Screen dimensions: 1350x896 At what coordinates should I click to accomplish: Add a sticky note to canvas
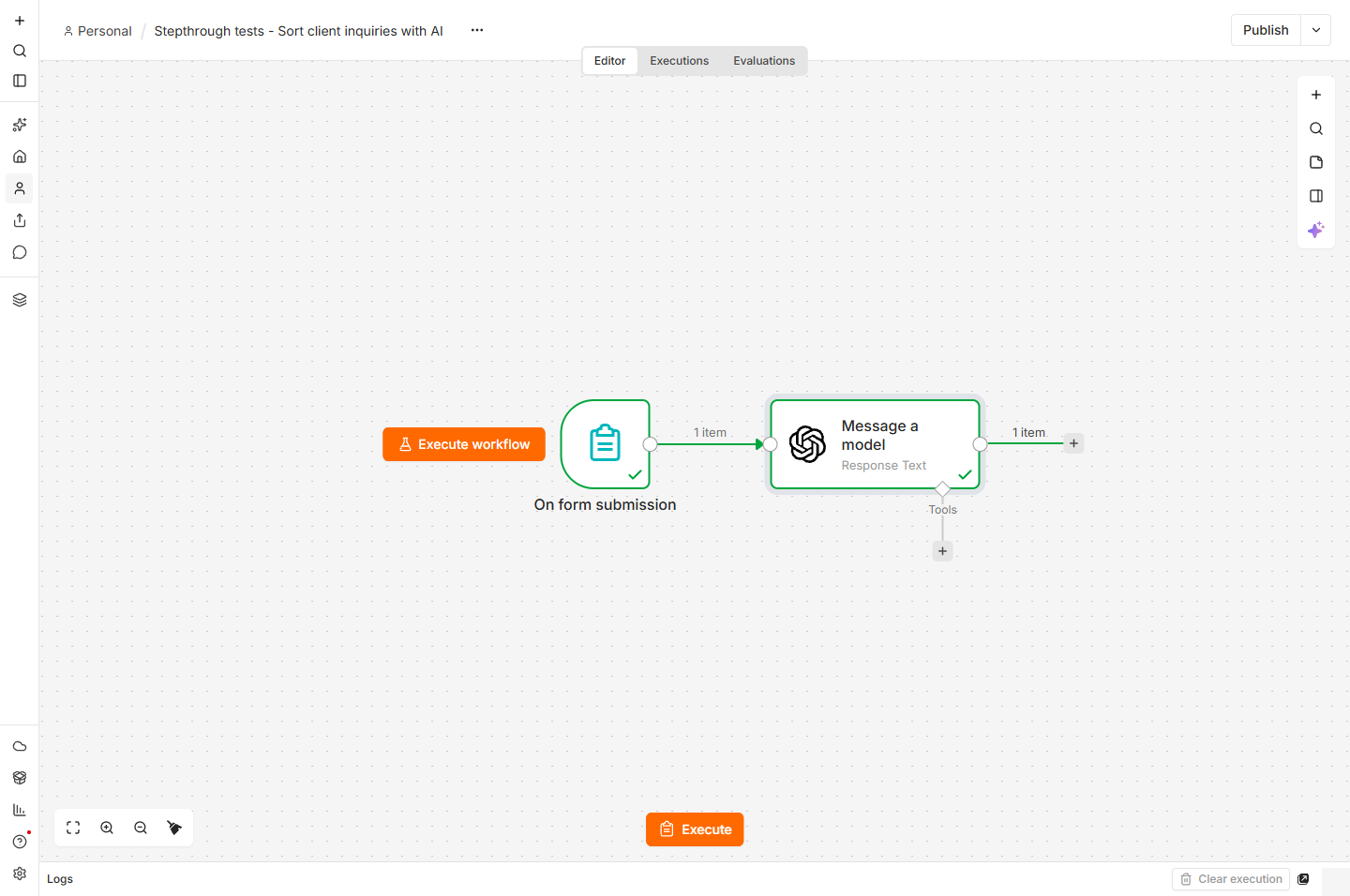click(1316, 162)
